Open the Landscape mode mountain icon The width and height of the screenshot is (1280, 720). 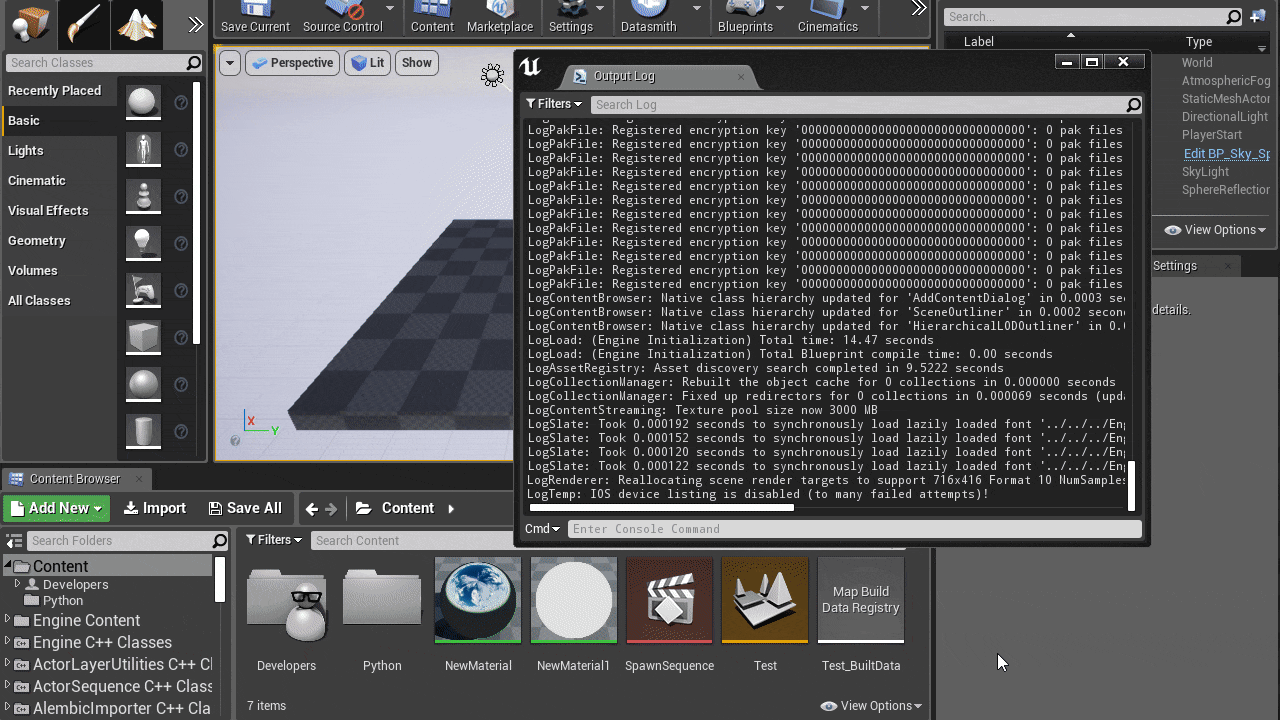tap(137, 22)
